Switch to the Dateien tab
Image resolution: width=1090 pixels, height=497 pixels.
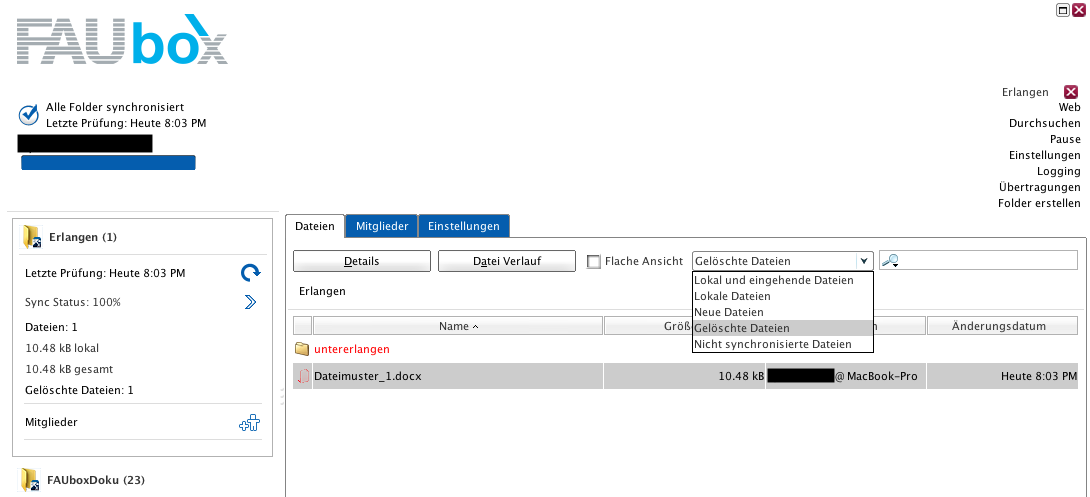point(315,226)
